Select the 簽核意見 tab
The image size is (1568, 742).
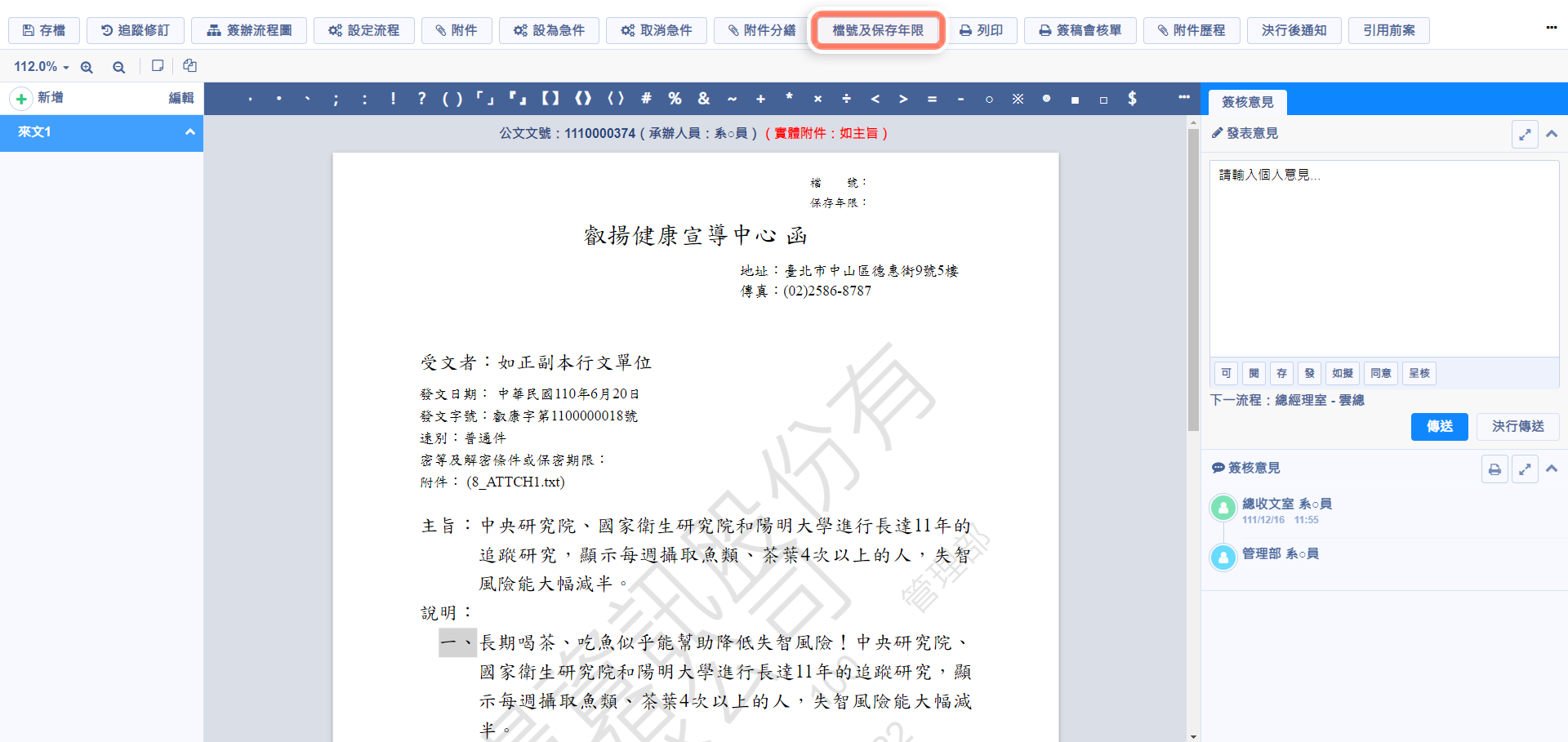point(1247,102)
